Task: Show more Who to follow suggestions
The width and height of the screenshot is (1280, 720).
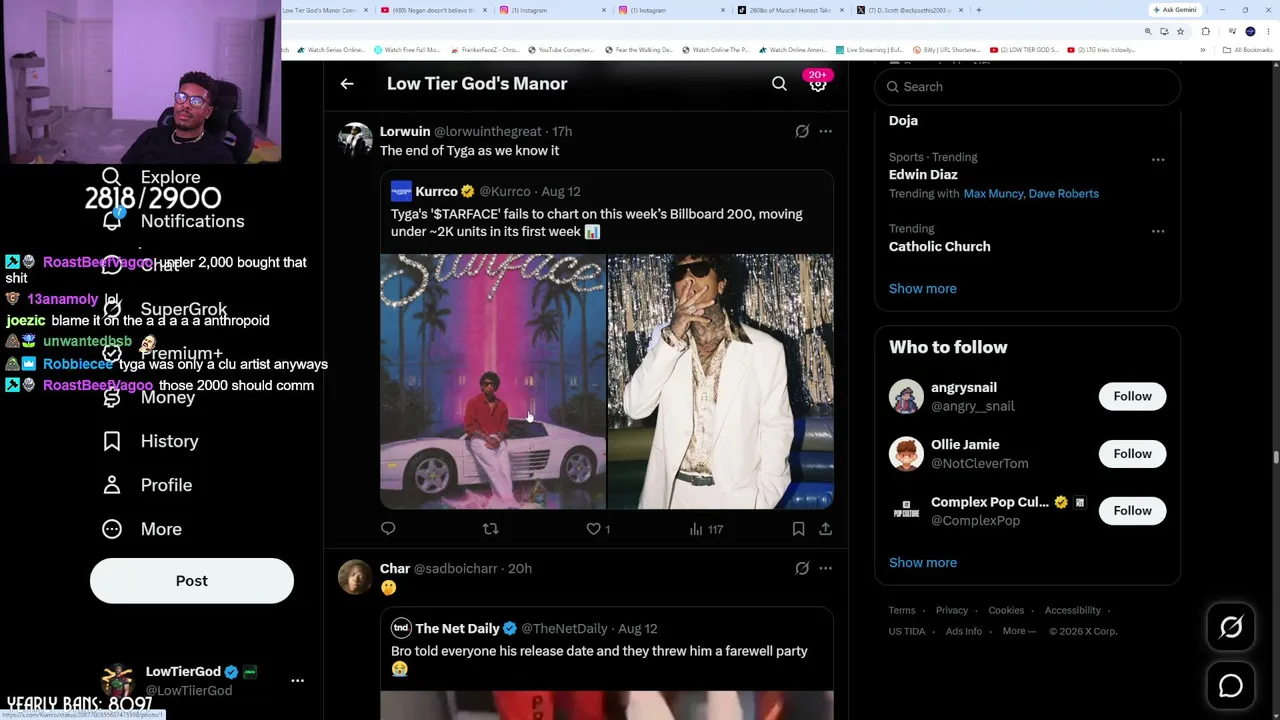Action: pos(922,563)
